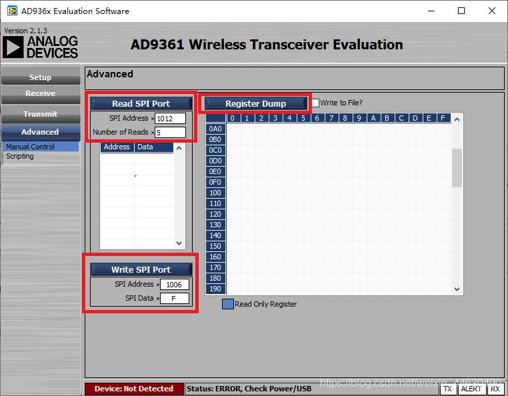Image resolution: width=508 pixels, height=396 pixels.
Task: Select register row 140
Action: tap(215, 236)
